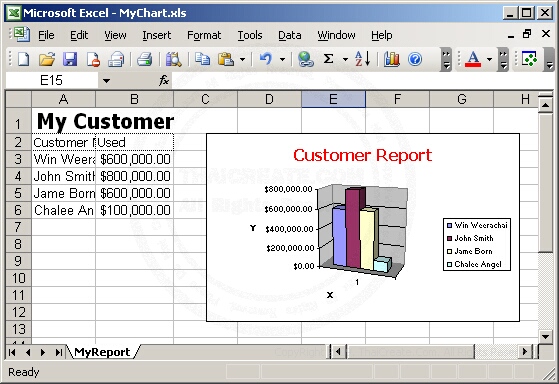Viewport: 559px width, 384px height.
Task: Open the Help menu
Action: coord(381,35)
